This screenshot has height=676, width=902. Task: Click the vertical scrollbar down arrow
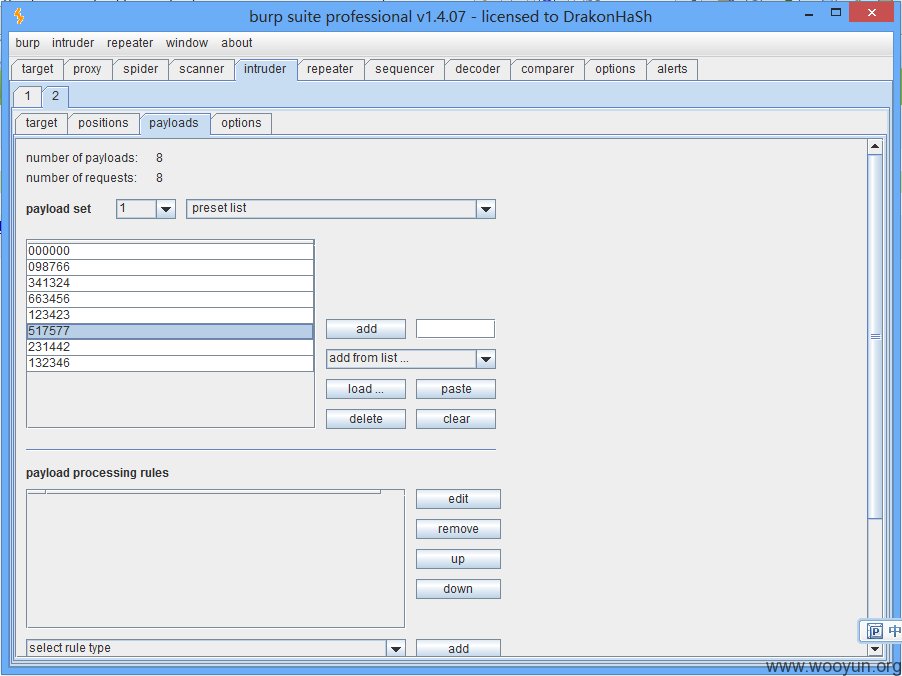(x=875, y=649)
